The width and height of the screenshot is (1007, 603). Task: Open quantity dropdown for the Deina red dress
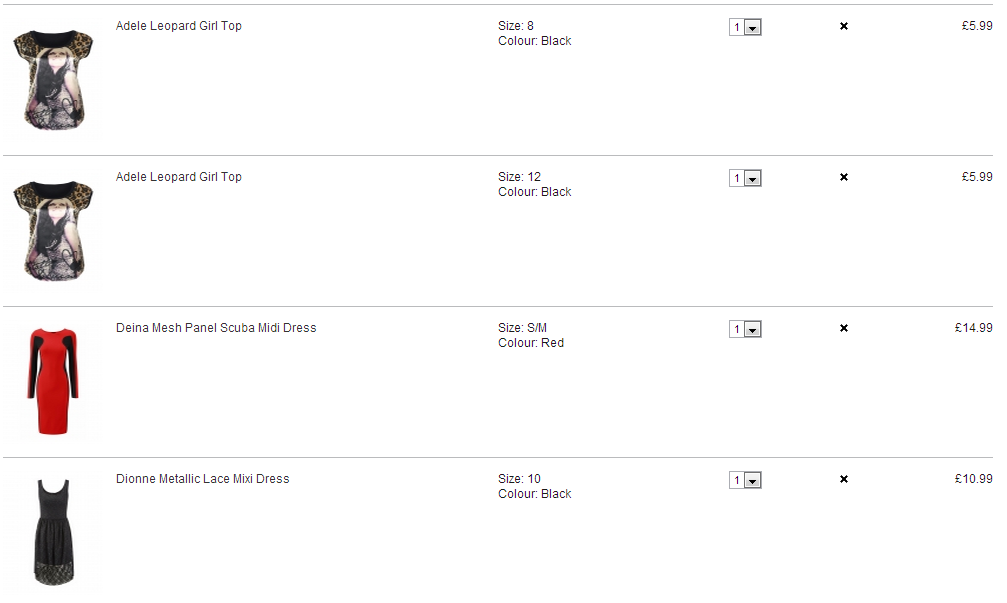[x=745, y=329]
